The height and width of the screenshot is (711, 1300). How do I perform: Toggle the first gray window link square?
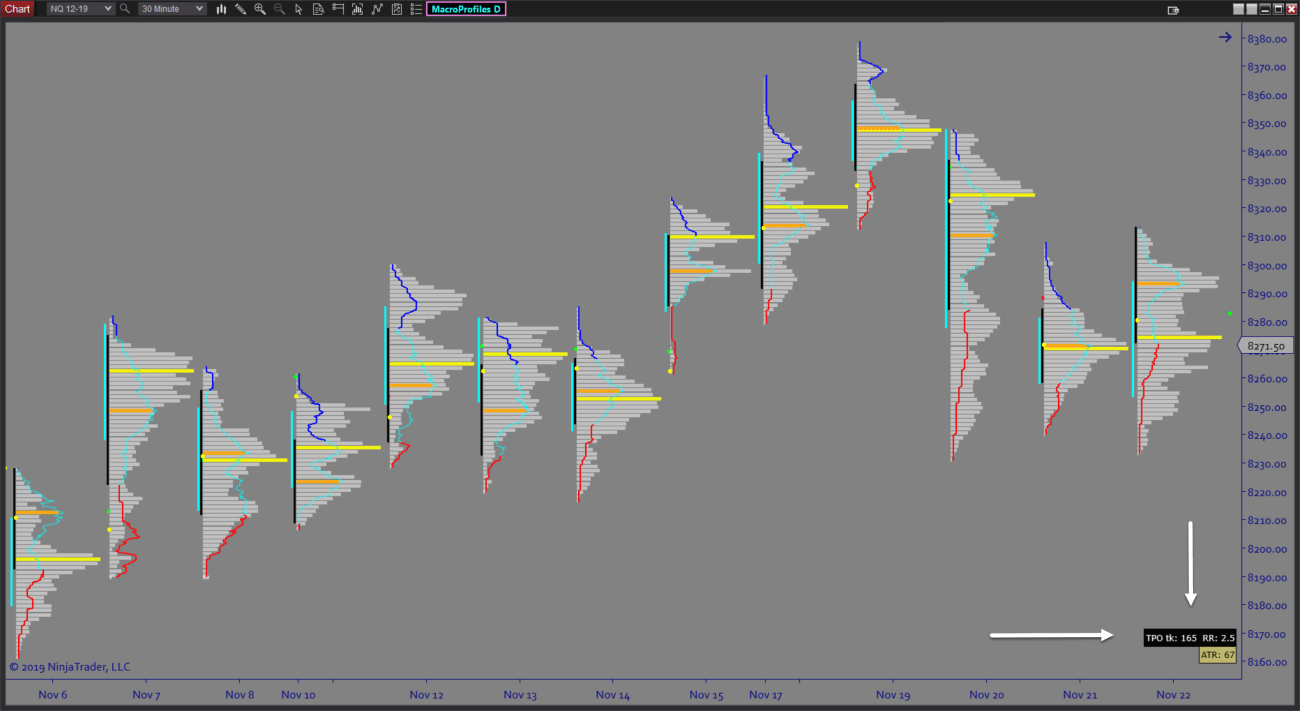tap(1238, 9)
